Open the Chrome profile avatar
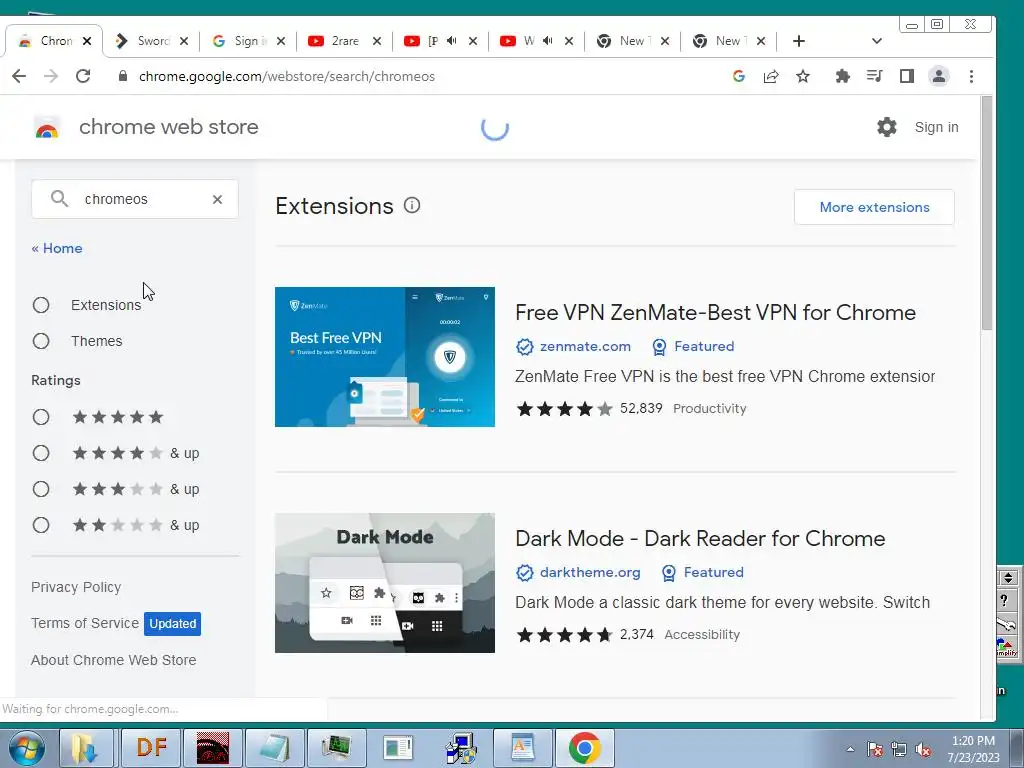The width and height of the screenshot is (1024, 768). click(x=938, y=76)
